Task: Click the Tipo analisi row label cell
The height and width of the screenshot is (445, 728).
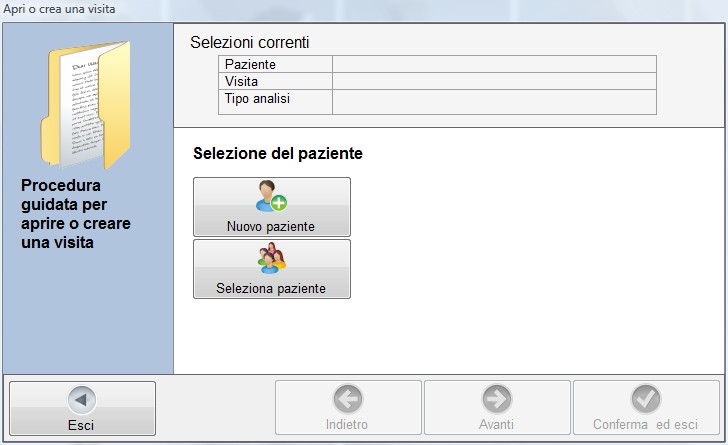Action: (x=275, y=102)
